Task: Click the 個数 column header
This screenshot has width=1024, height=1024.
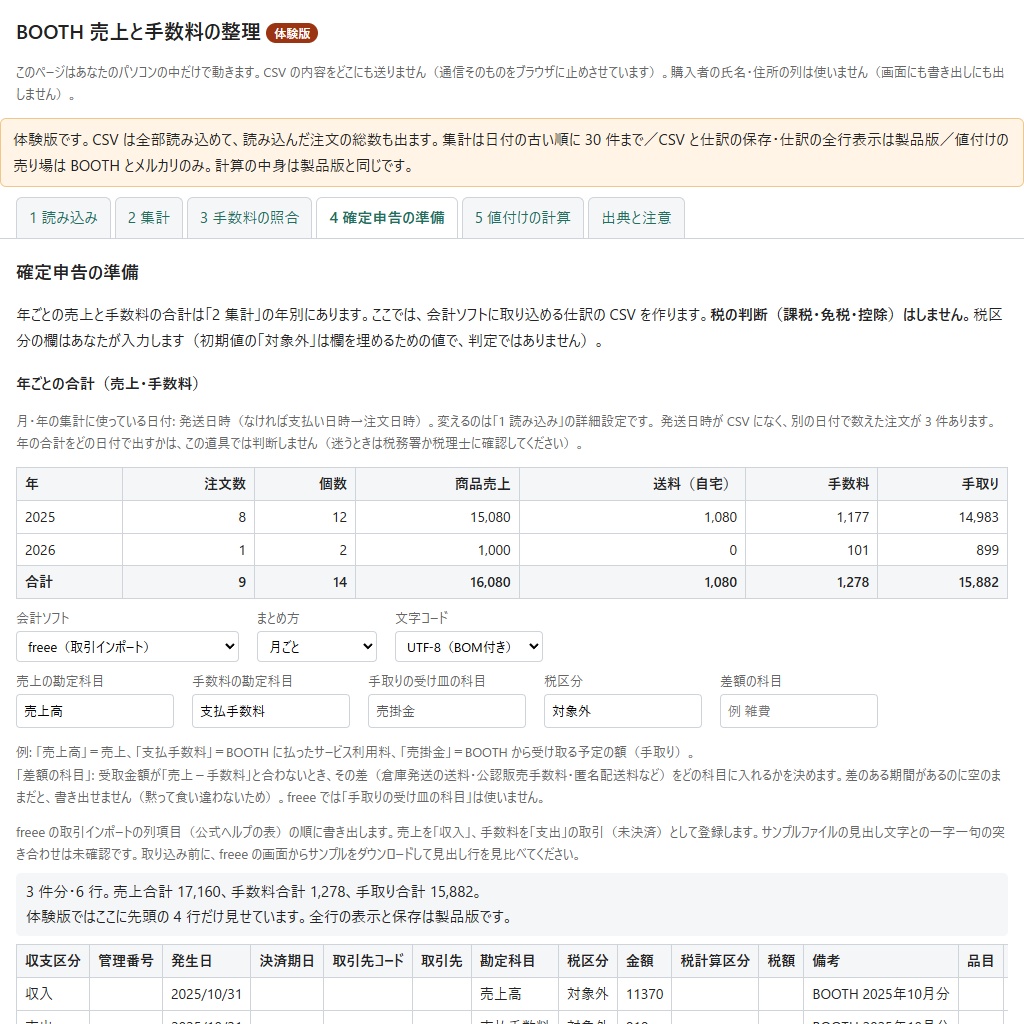Action: point(305,484)
